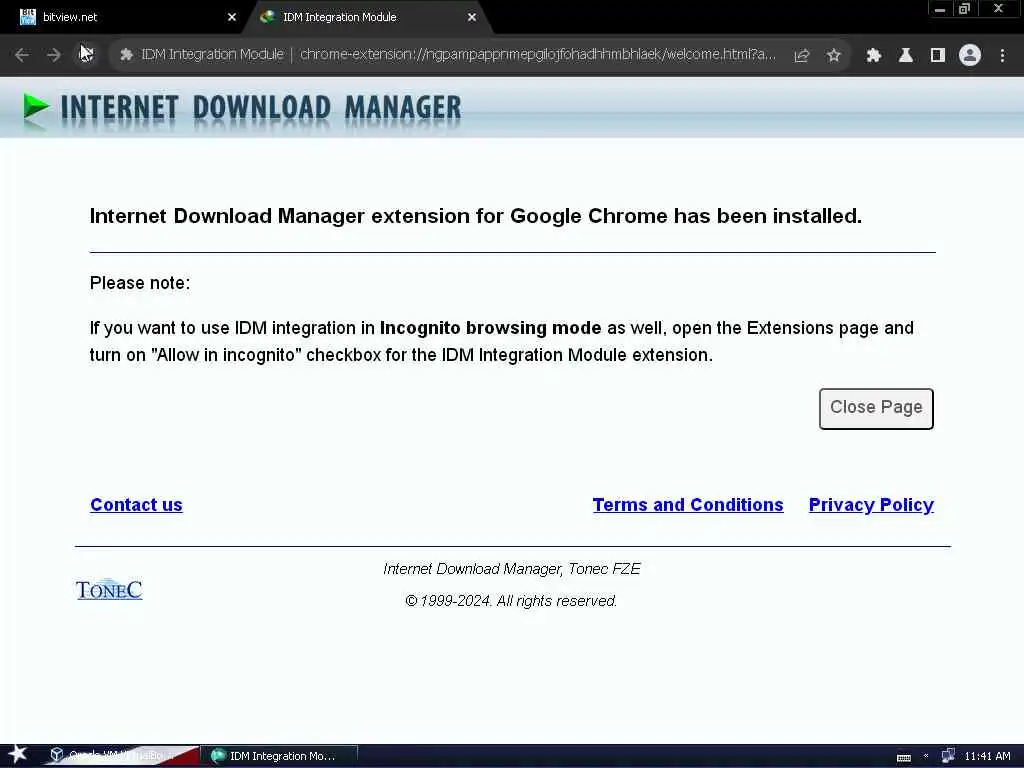Click the IDM tab favicon

click(267, 17)
